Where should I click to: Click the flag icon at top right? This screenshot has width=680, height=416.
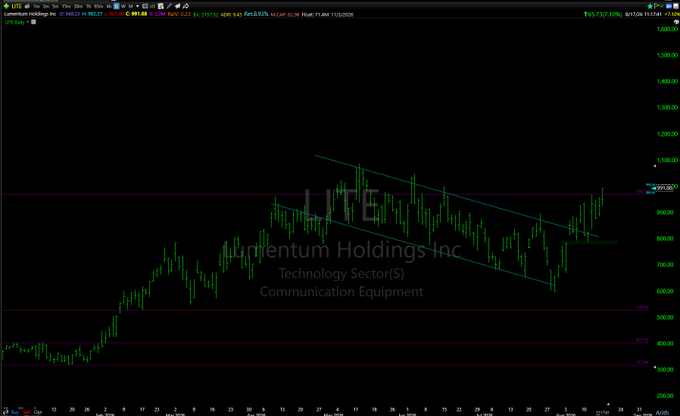point(657,6)
